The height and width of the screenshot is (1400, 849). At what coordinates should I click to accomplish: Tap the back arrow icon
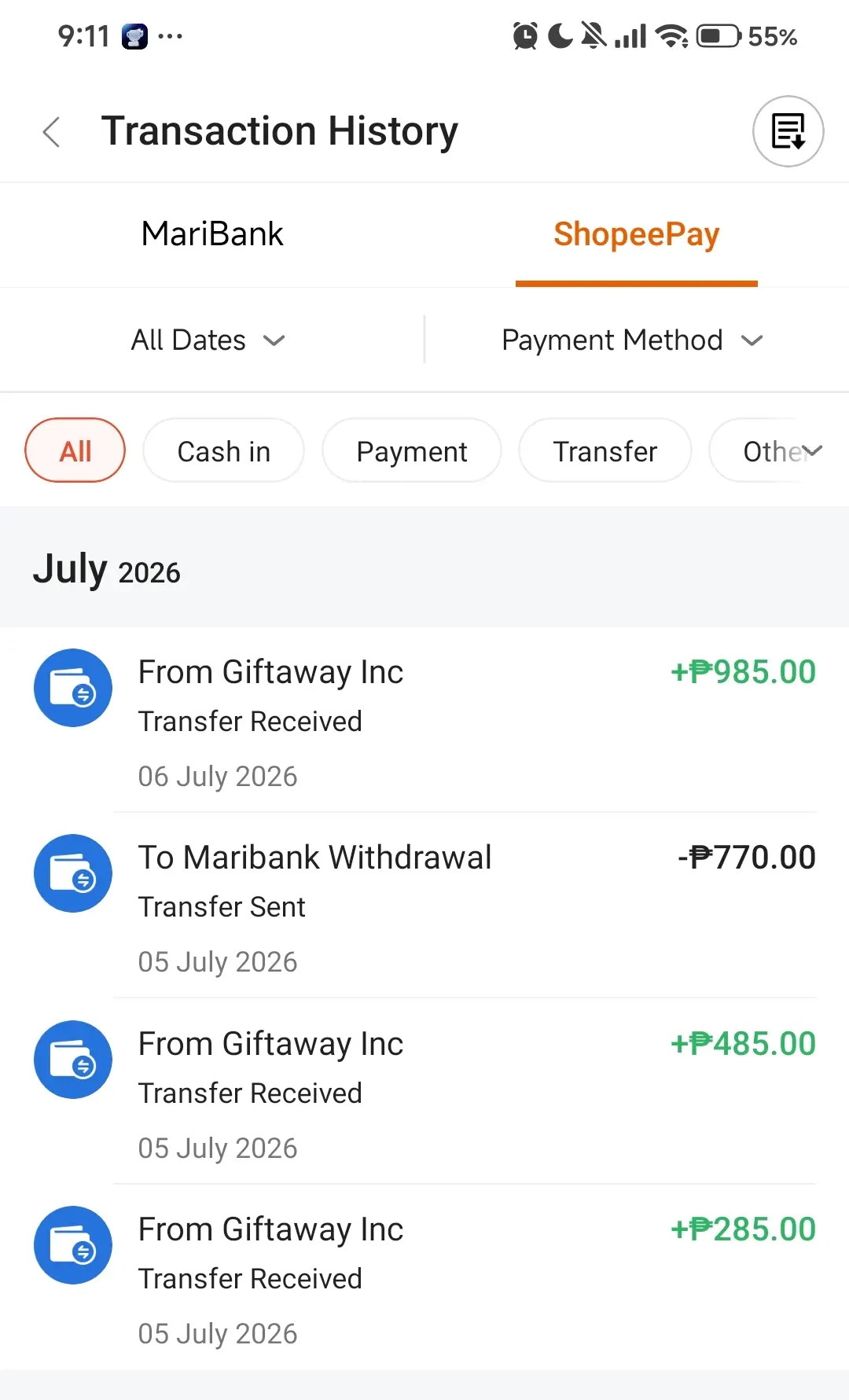52,131
